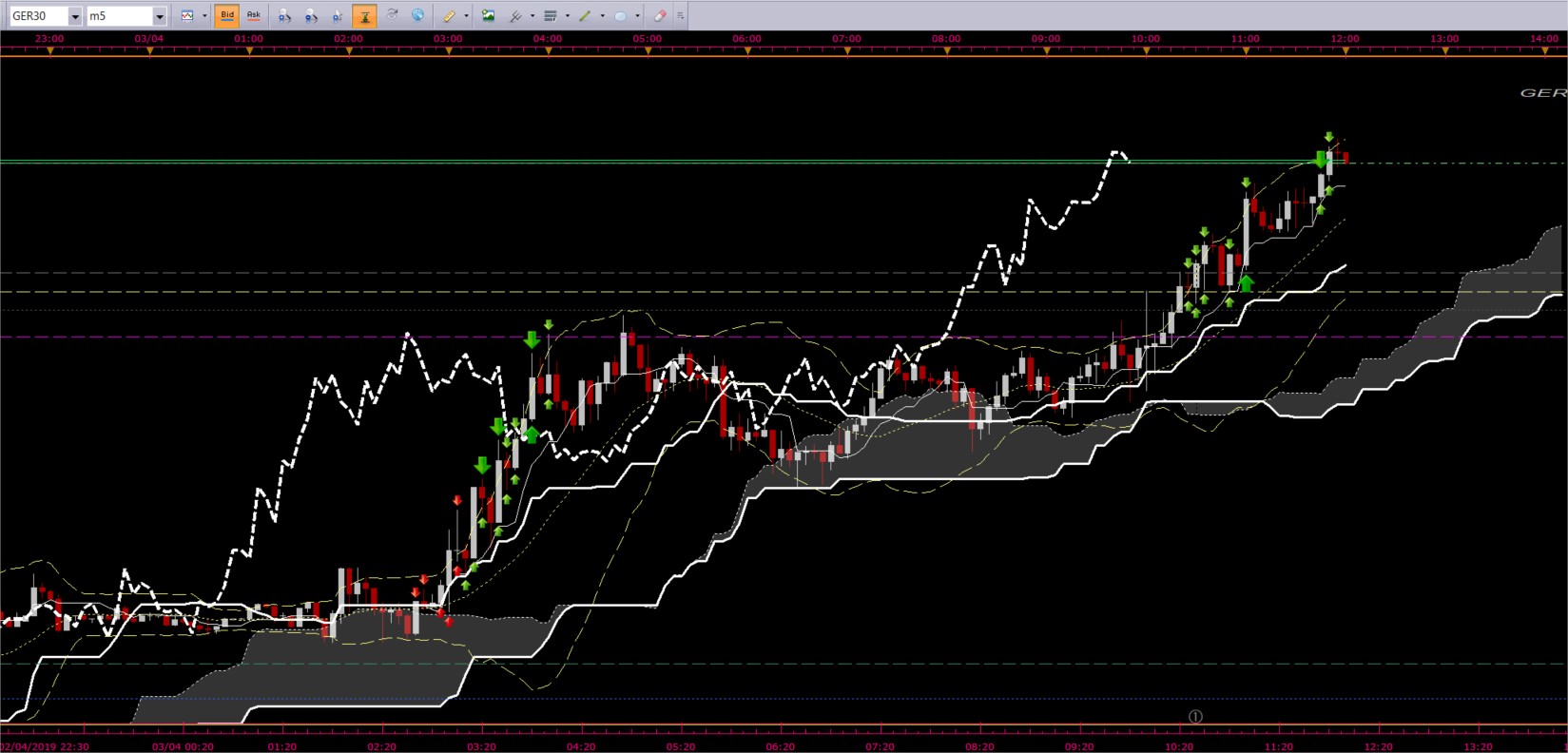Click the 10:20 bottom axis label

[x=1179, y=746]
